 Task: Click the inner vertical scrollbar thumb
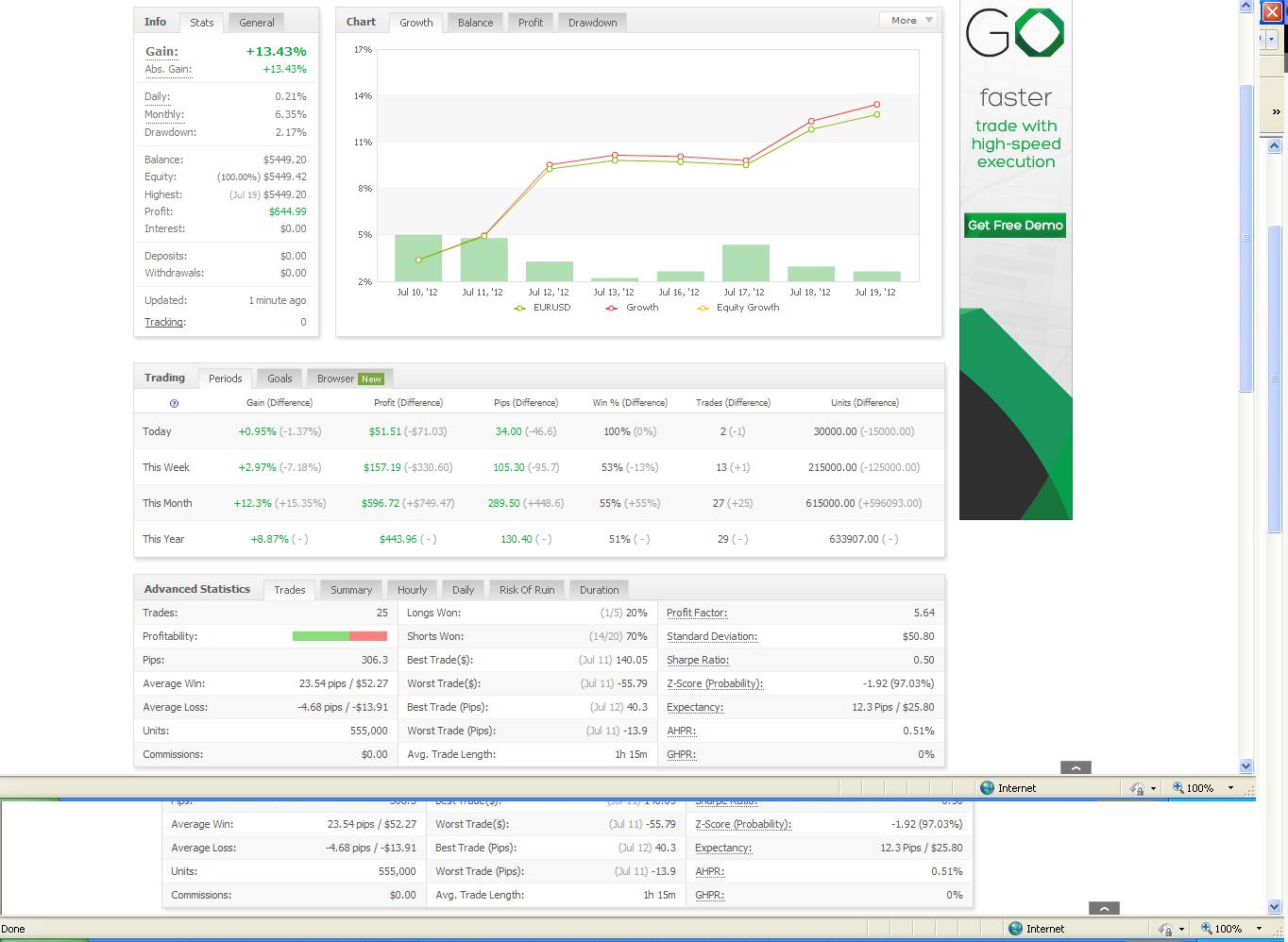pos(1246,238)
